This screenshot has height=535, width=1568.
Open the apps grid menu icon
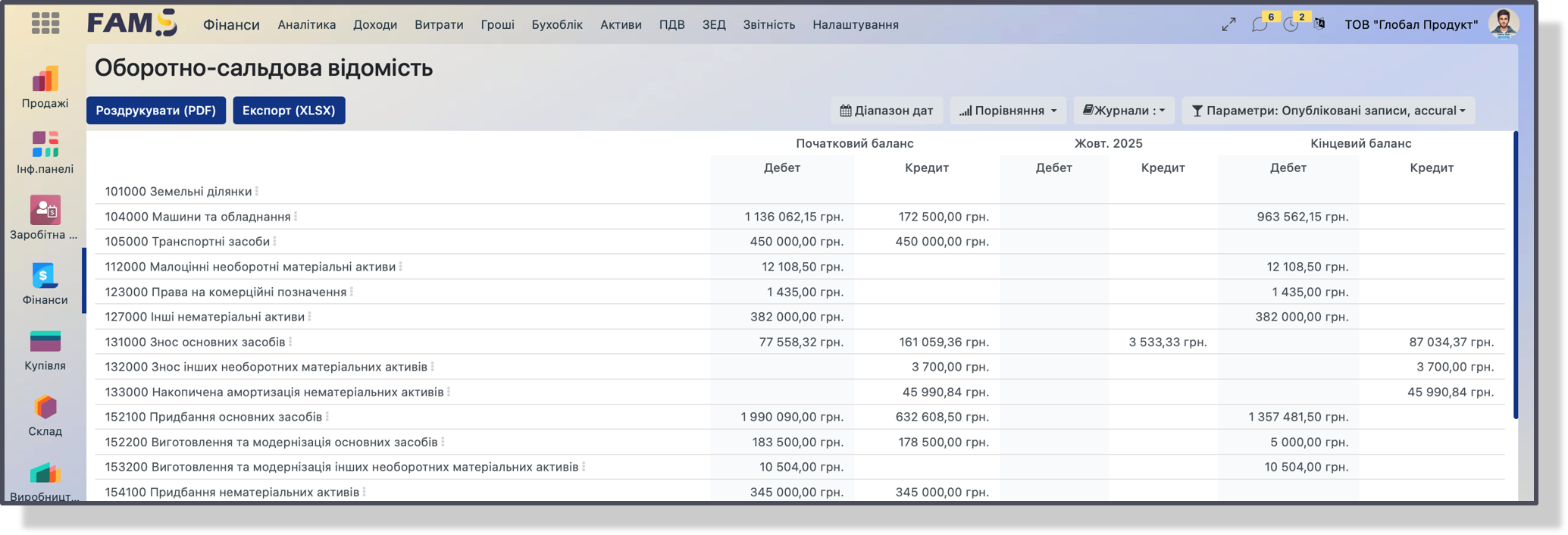(45, 23)
